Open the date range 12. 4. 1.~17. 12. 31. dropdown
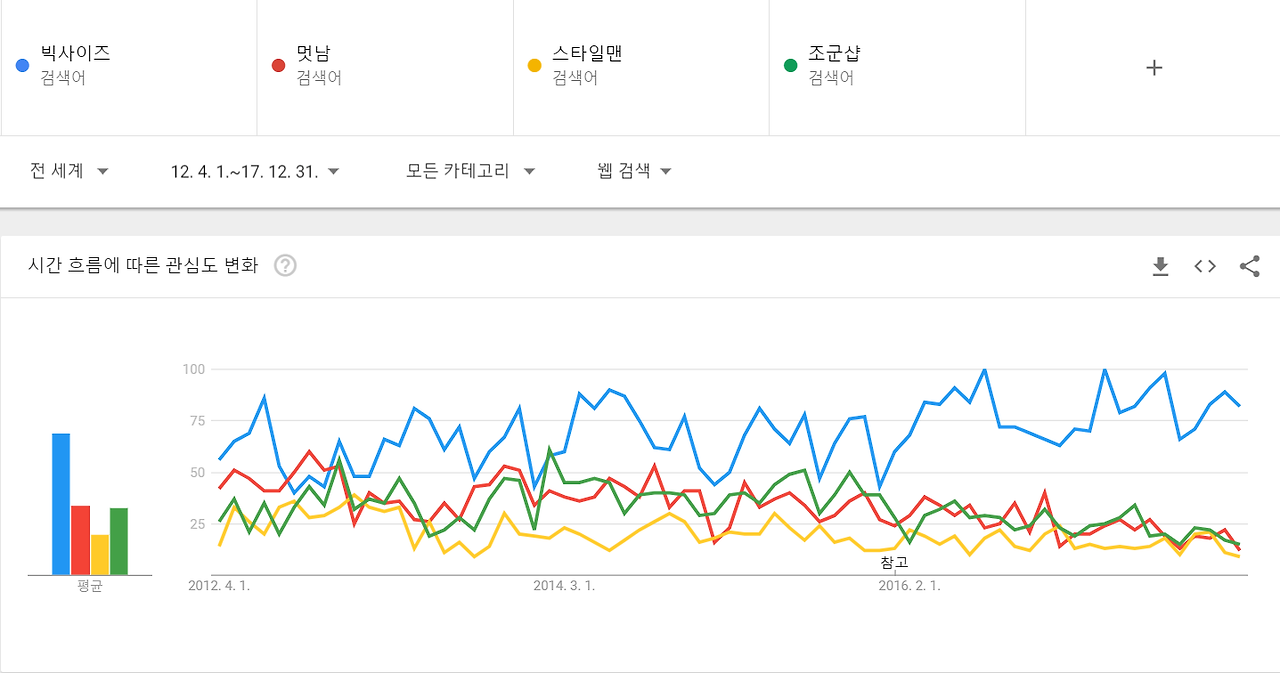The image size is (1280, 673). click(x=255, y=171)
